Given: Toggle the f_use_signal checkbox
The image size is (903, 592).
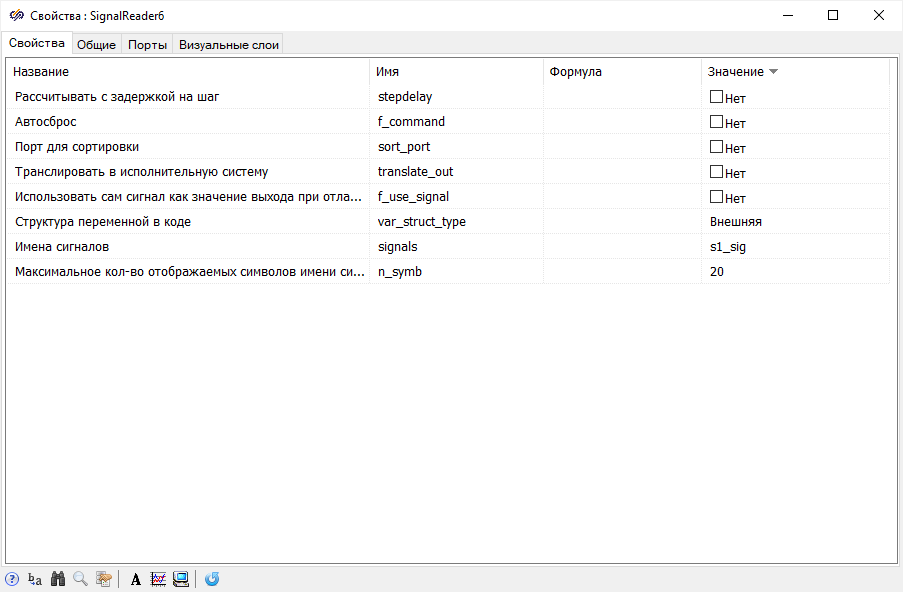Looking at the screenshot, I should tap(716, 197).
